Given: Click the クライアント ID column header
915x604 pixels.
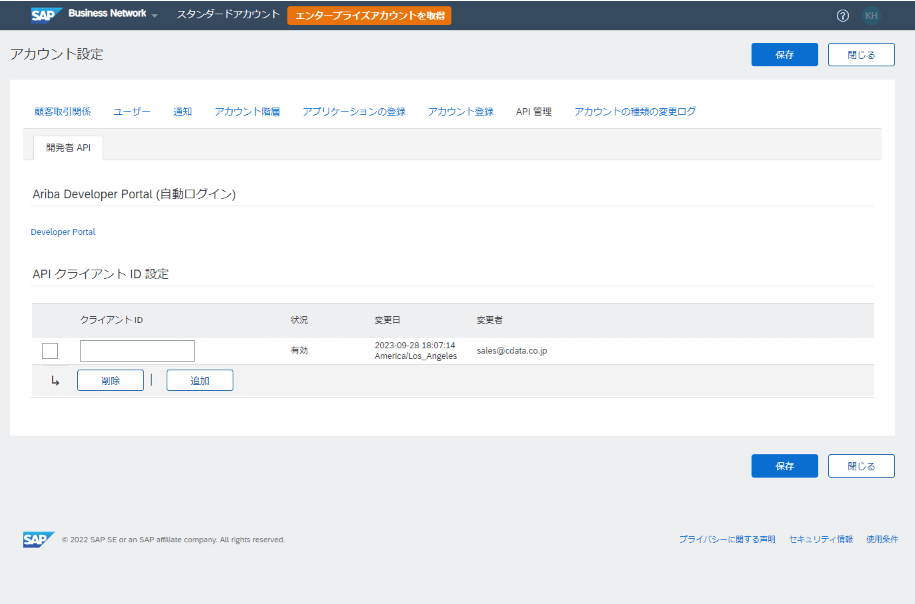Looking at the screenshot, I should (x=111, y=320).
